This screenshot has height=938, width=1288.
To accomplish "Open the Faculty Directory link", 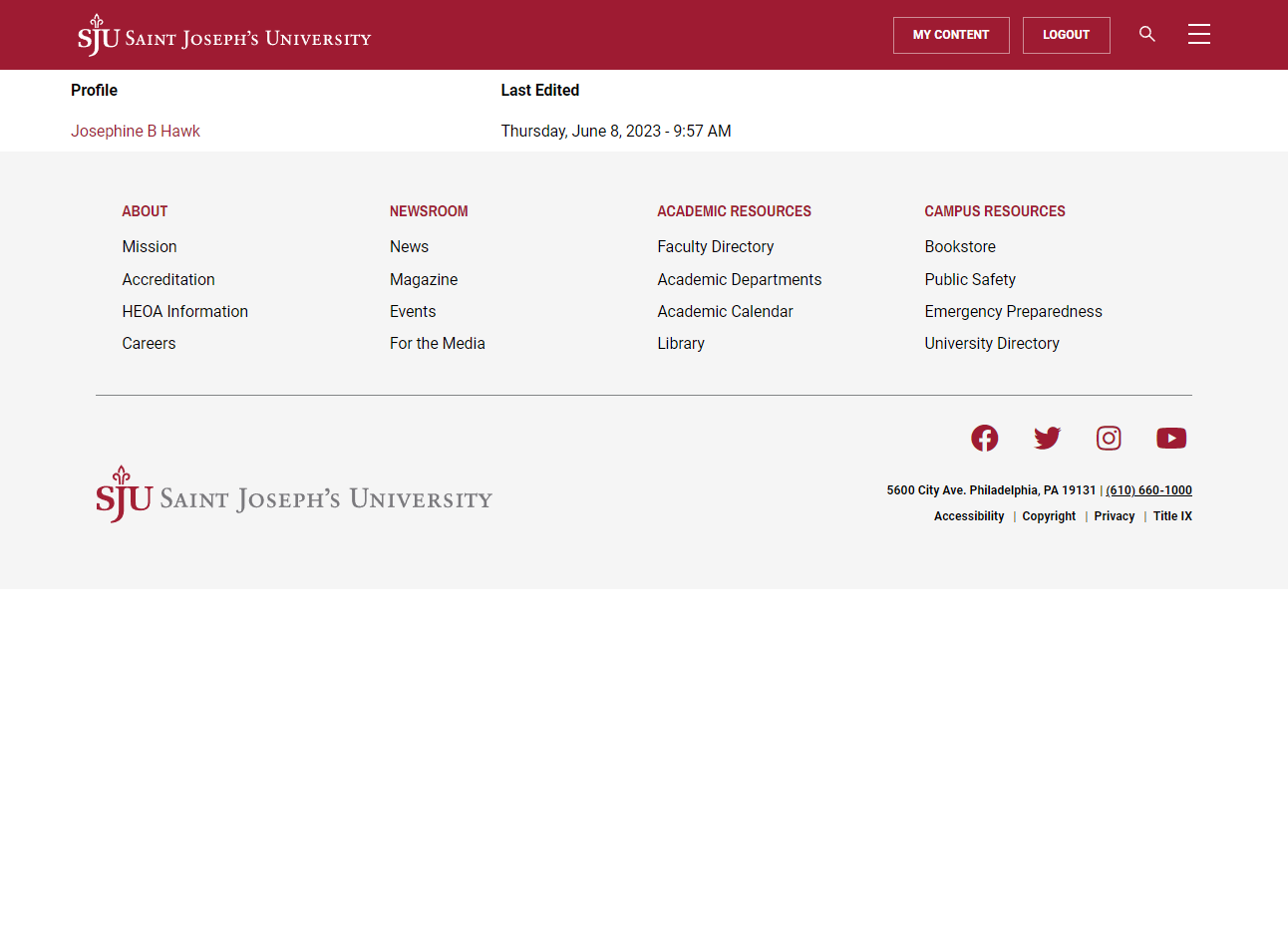I will 716,247.
